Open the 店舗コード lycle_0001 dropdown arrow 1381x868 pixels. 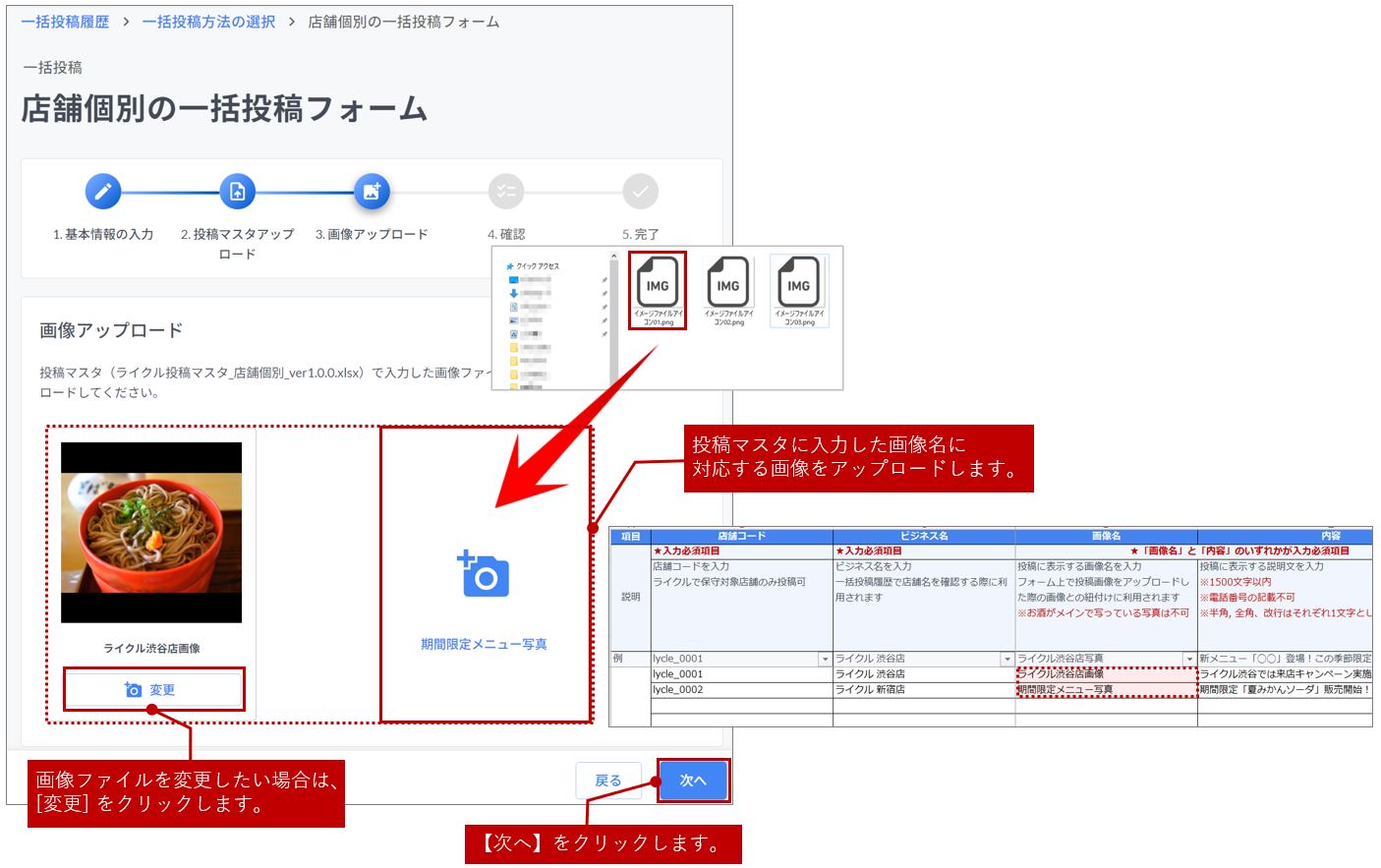(x=825, y=660)
